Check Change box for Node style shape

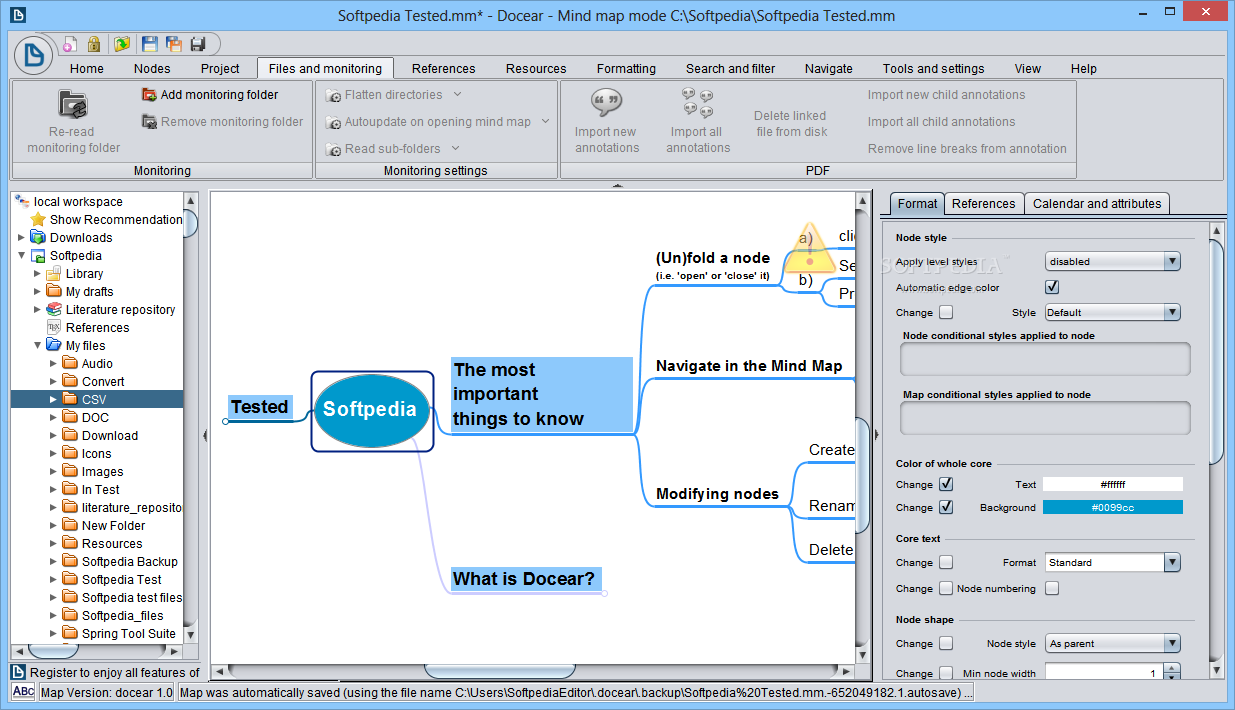(x=946, y=643)
